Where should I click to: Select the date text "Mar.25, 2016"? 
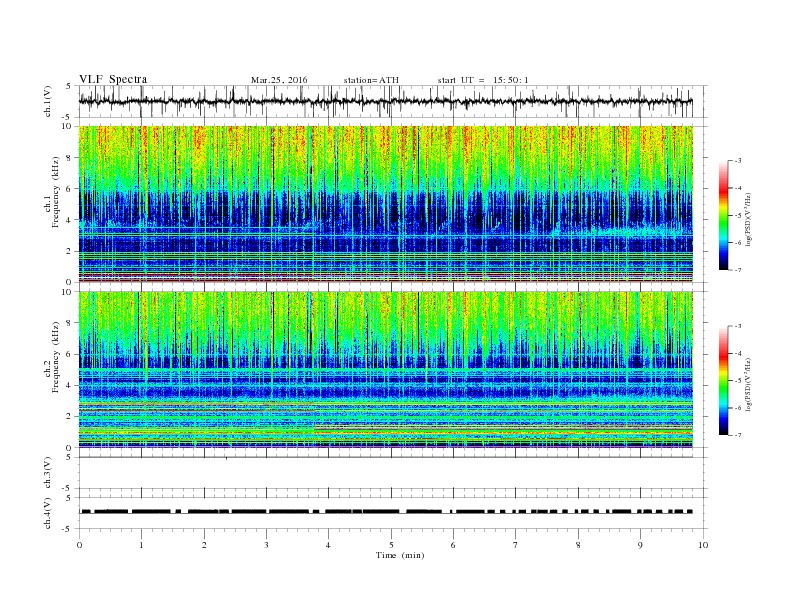coord(279,80)
